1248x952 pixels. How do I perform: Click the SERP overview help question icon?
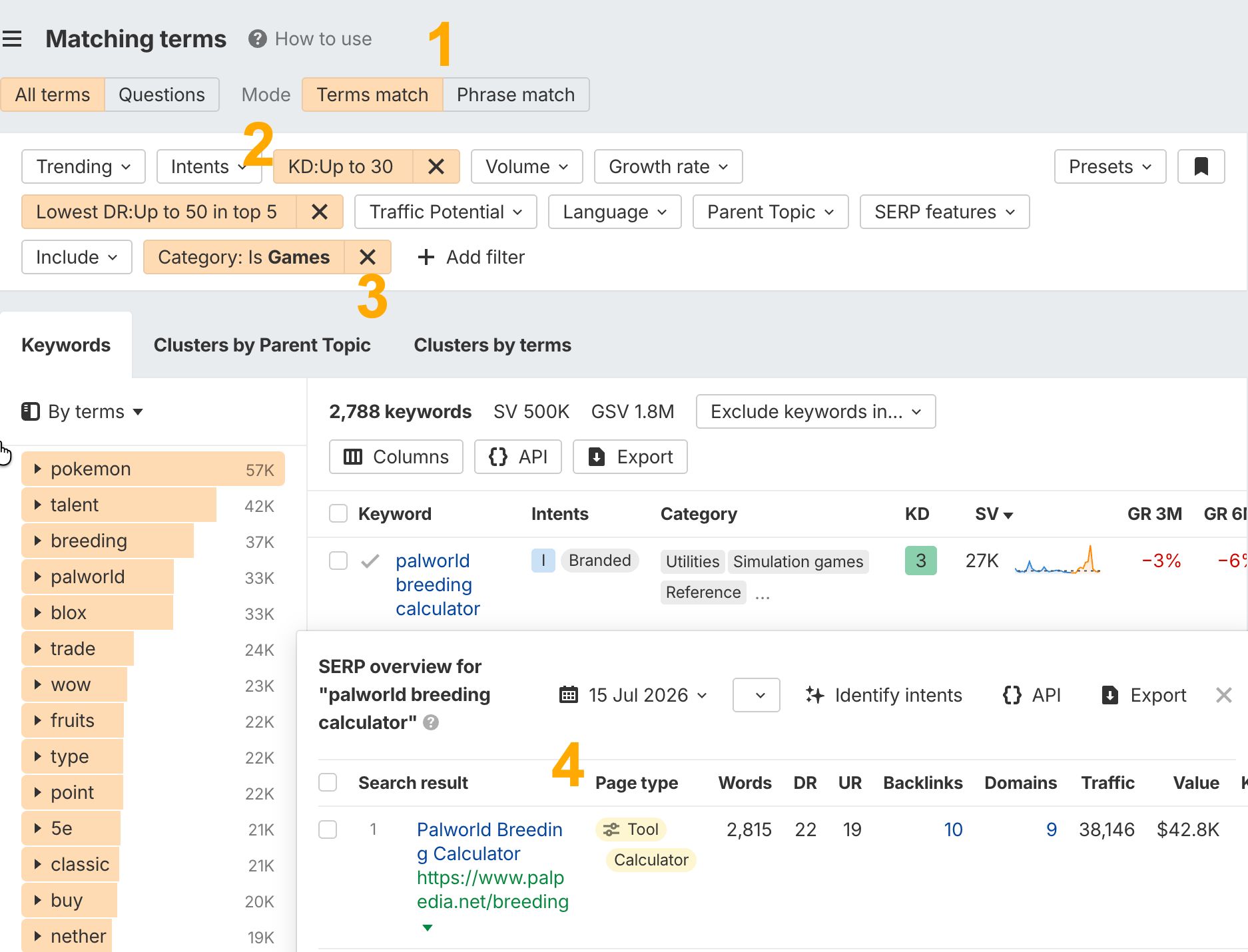(x=431, y=722)
